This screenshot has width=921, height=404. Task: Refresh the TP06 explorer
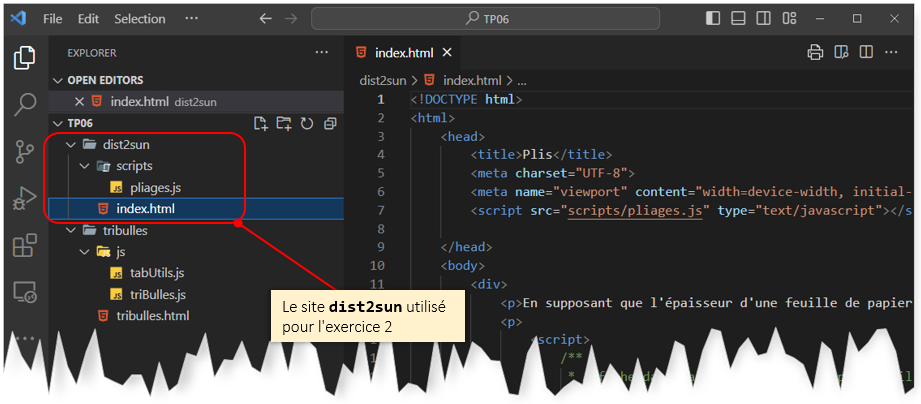coord(307,123)
